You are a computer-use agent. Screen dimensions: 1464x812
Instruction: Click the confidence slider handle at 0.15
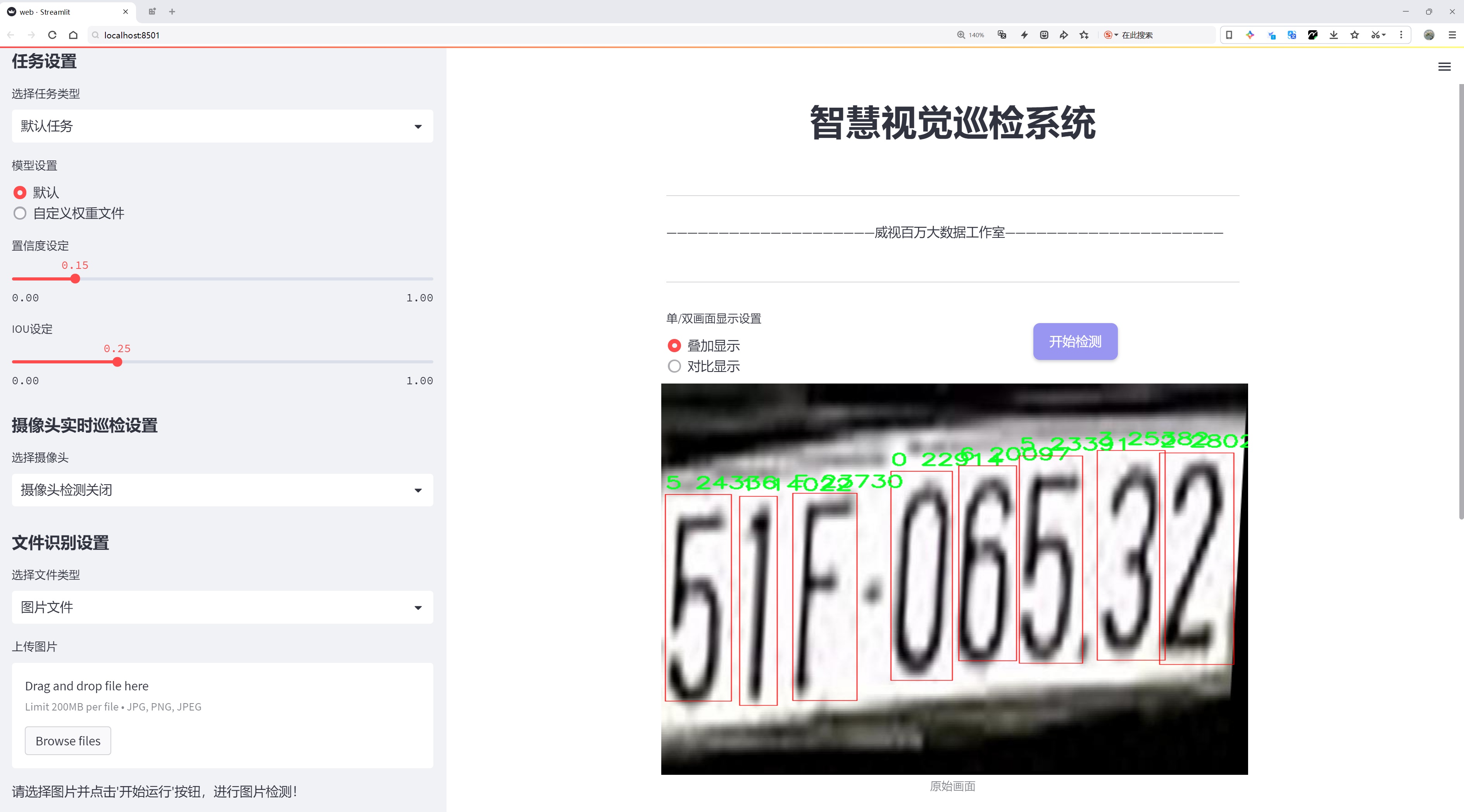point(75,279)
